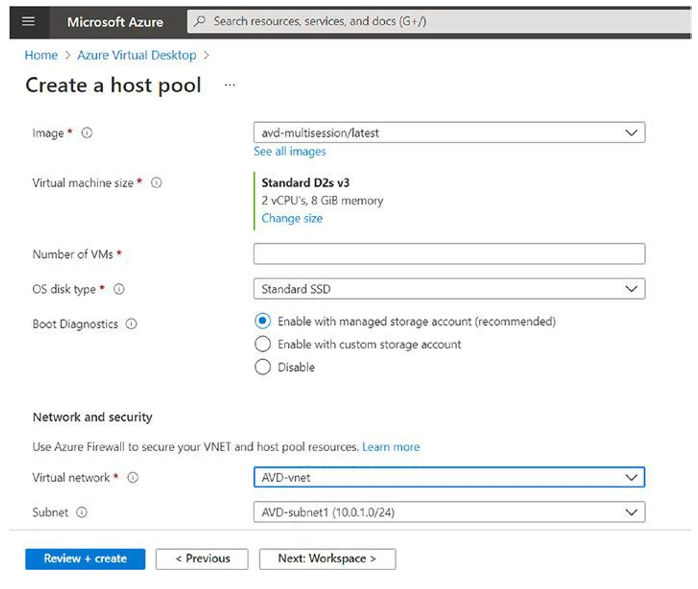Select Enable with managed storage account
The image size is (698, 589).
[263, 321]
